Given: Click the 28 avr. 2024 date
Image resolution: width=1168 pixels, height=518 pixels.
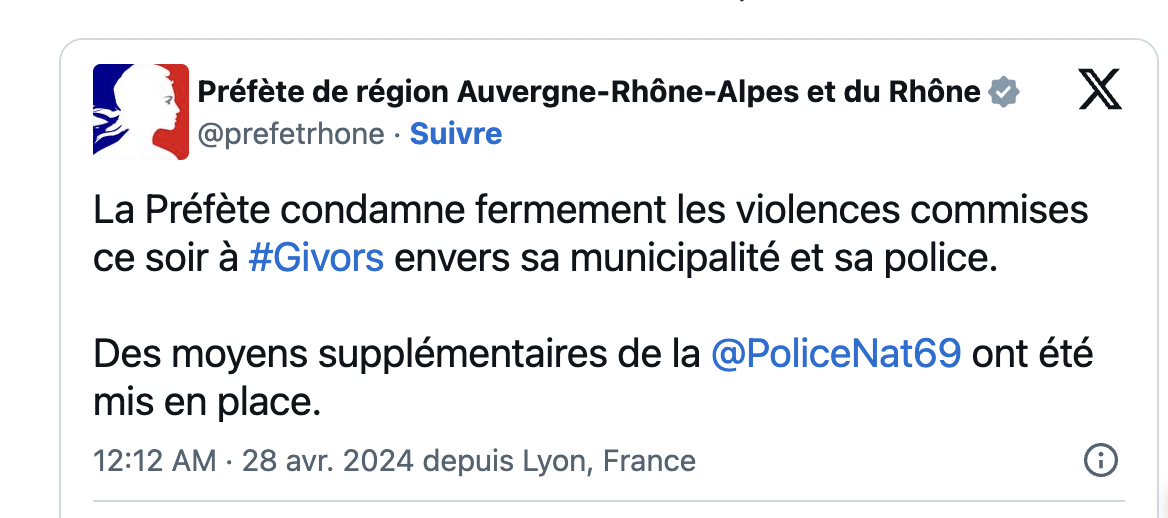Looking at the screenshot, I should point(328,461).
